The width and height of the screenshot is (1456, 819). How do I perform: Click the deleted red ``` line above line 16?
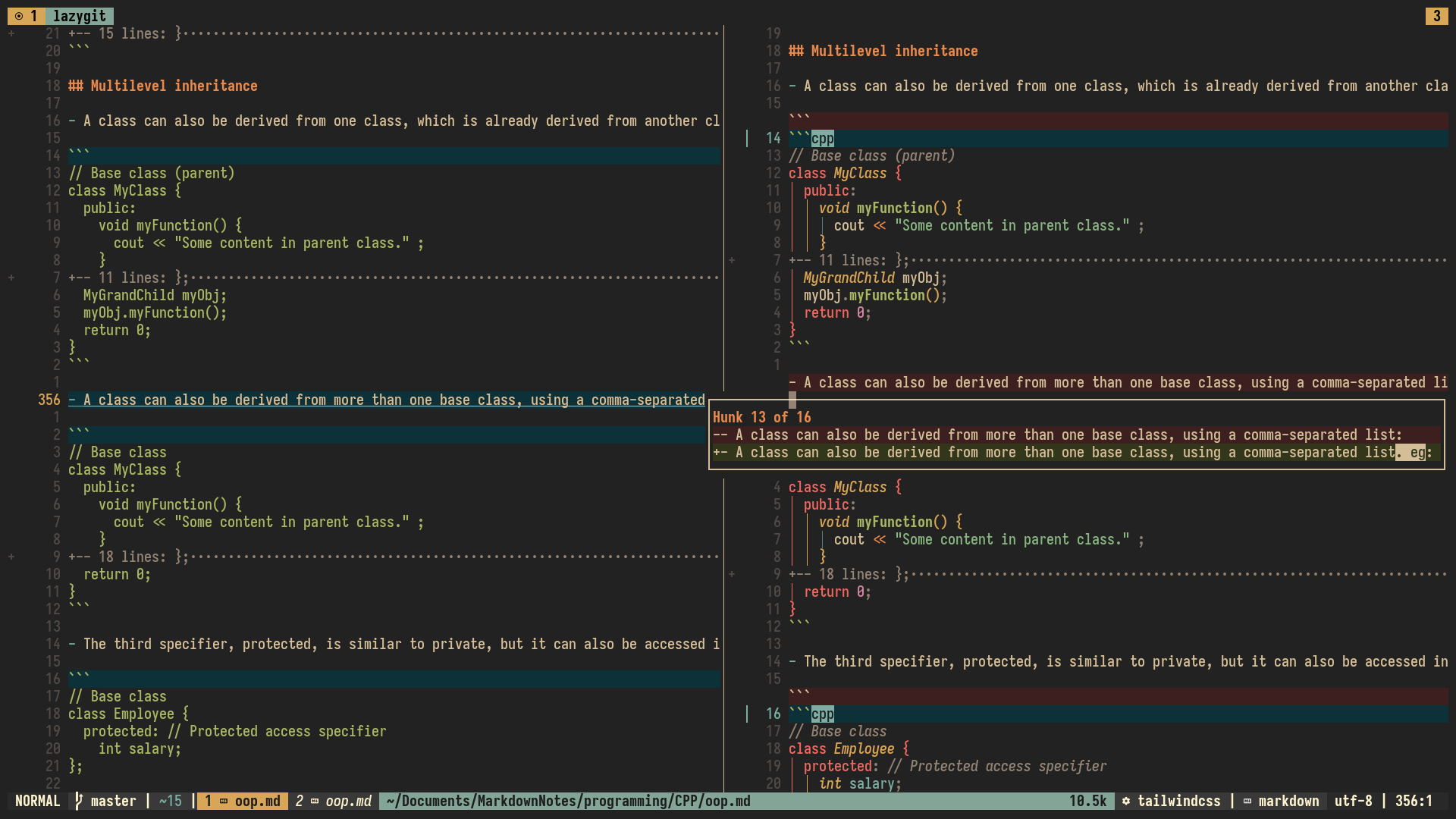tap(1119, 696)
